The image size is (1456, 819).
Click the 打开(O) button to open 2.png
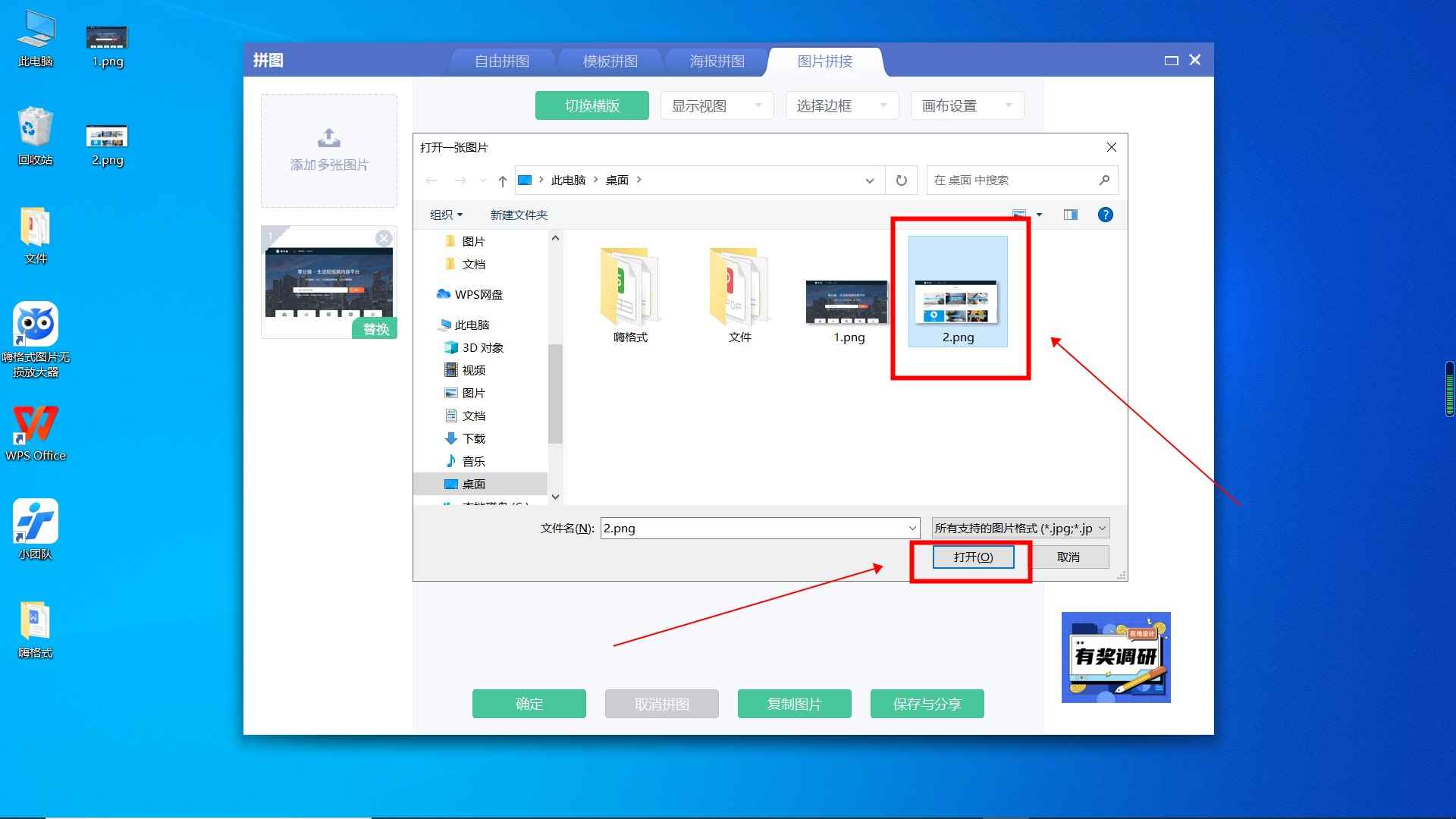[973, 557]
